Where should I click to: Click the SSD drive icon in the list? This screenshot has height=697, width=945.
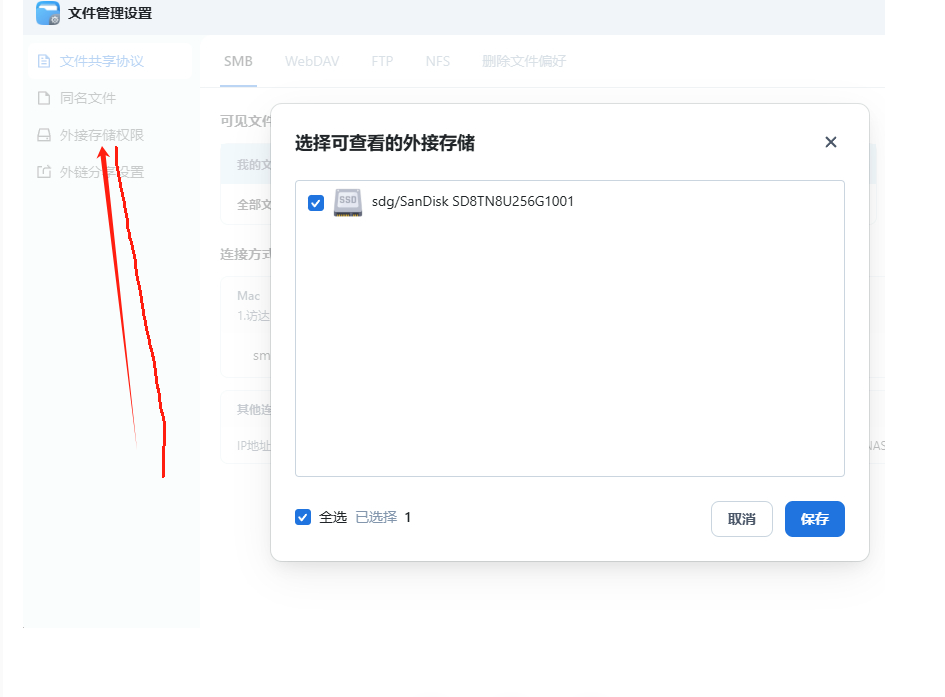click(x=348, y=202)
